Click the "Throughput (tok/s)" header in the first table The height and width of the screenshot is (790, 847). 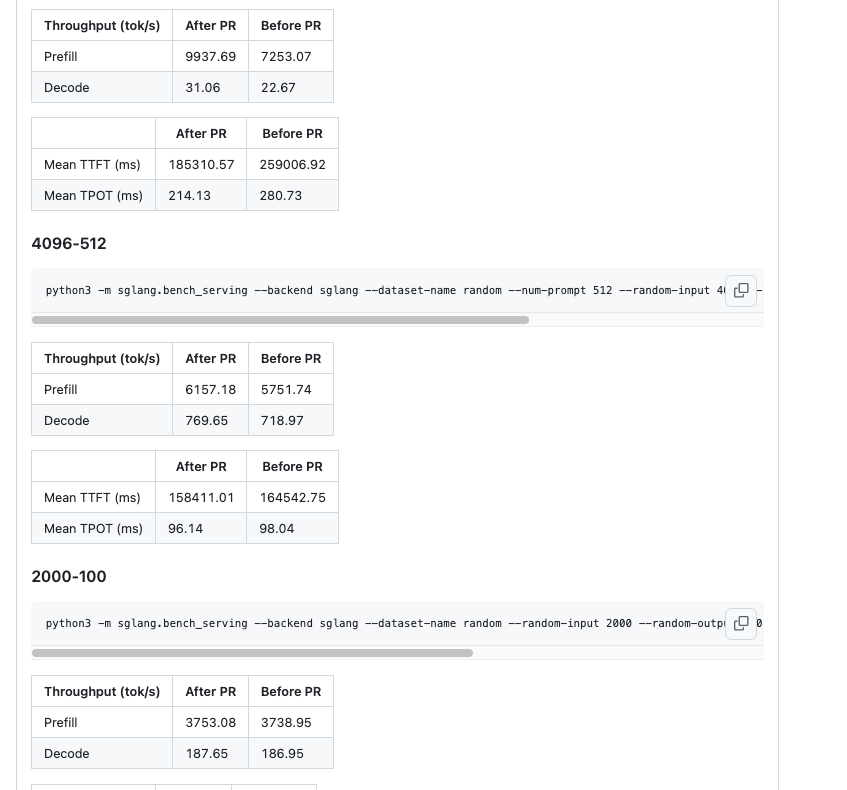(102, 25)
